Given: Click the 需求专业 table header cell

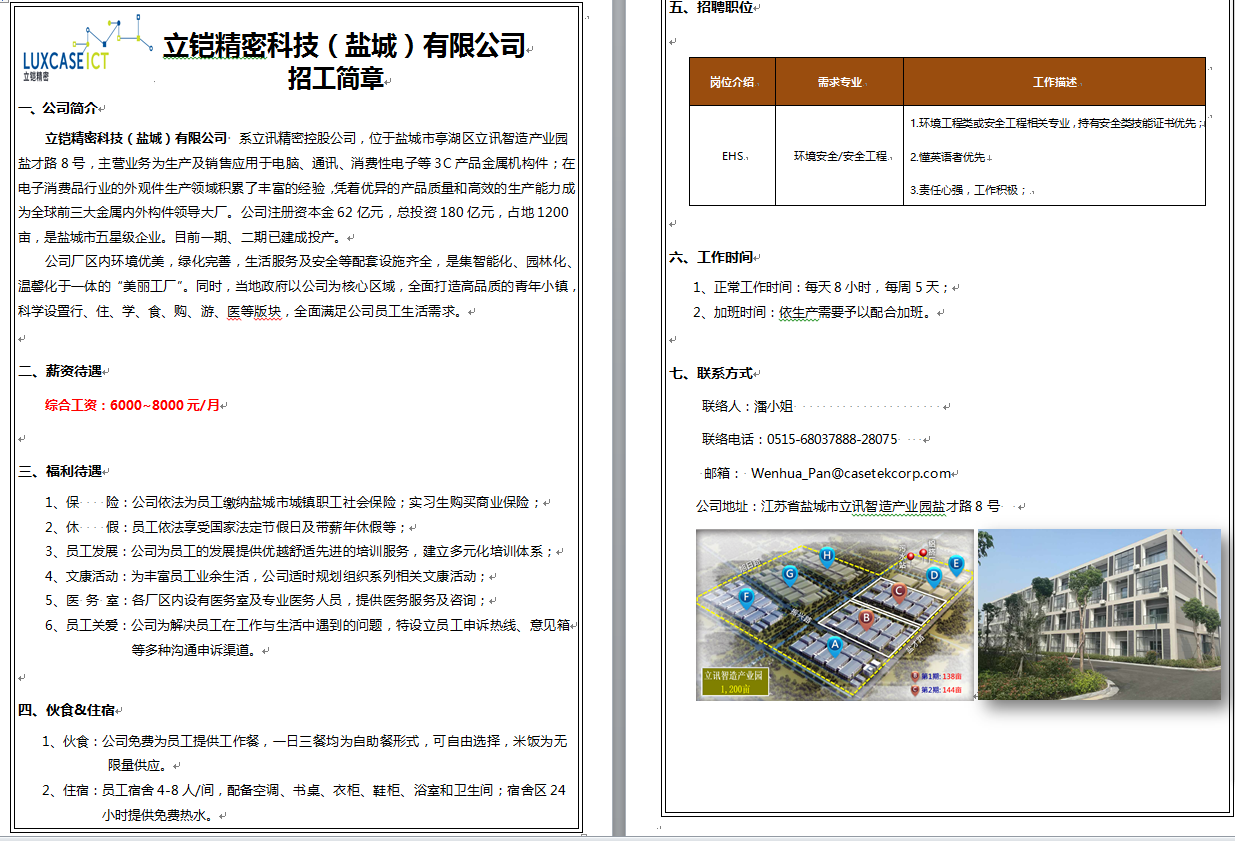Looking at the screenshot, I should click(839, 82).
